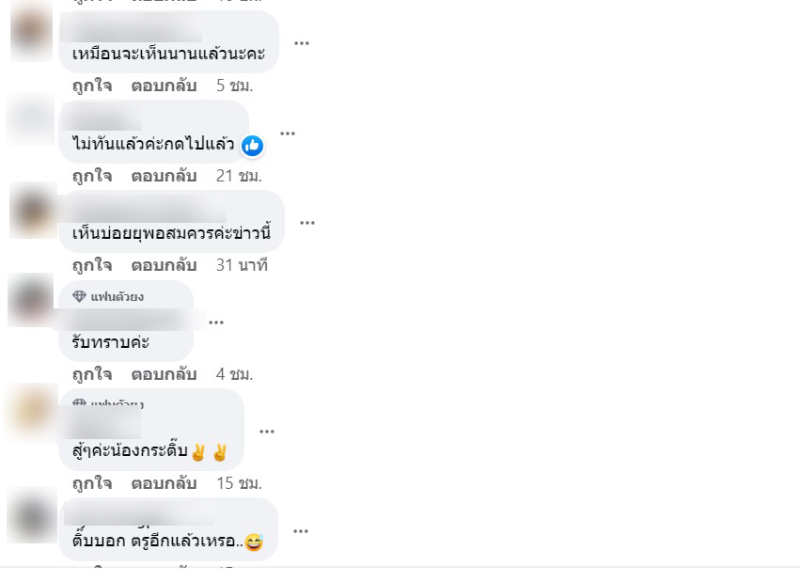Open the 4 ชม. timestamp link
The height and width of the screenshot is (582, 800).
(x=234, y=374)
